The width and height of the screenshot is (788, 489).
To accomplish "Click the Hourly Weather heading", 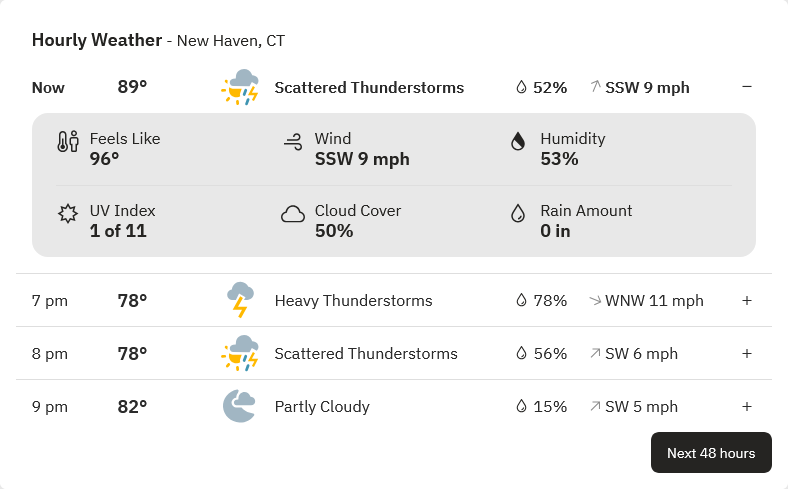I will pyautogui.click(x=97, y=40).
